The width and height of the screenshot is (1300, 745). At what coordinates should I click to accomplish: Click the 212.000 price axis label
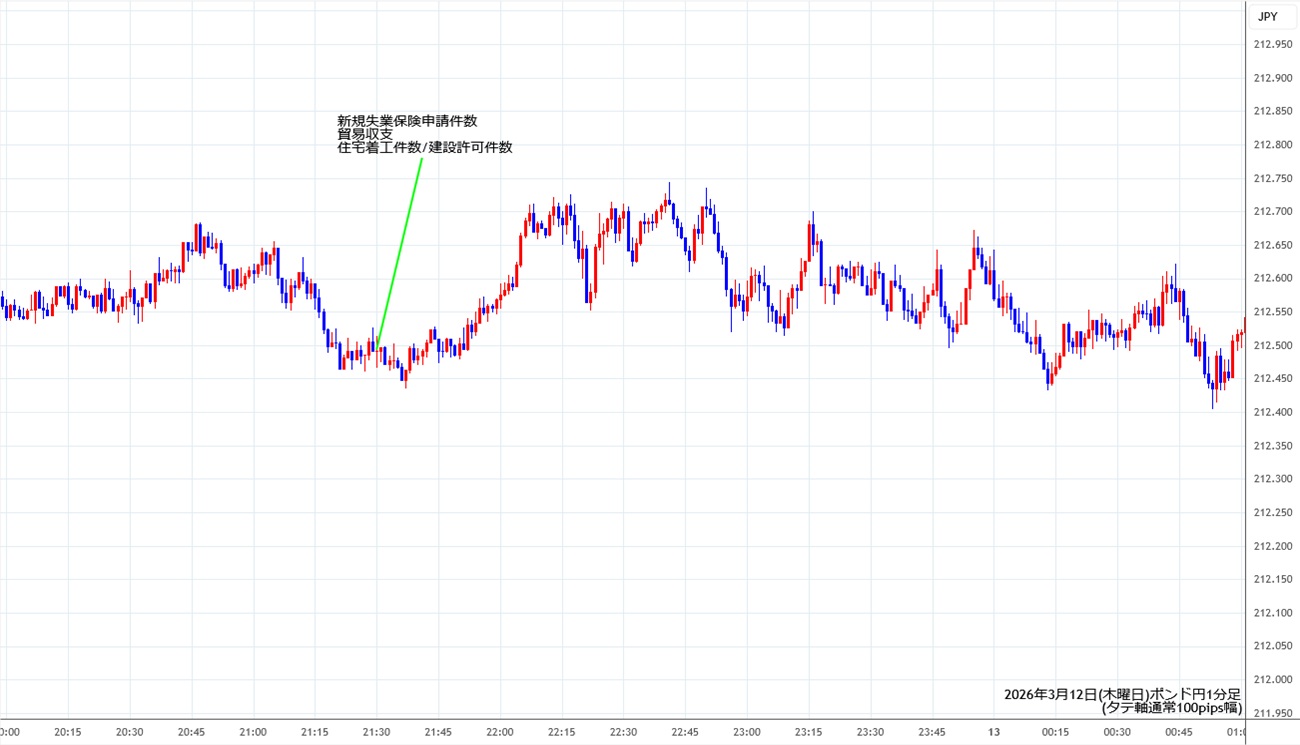tap(1272, 680)
